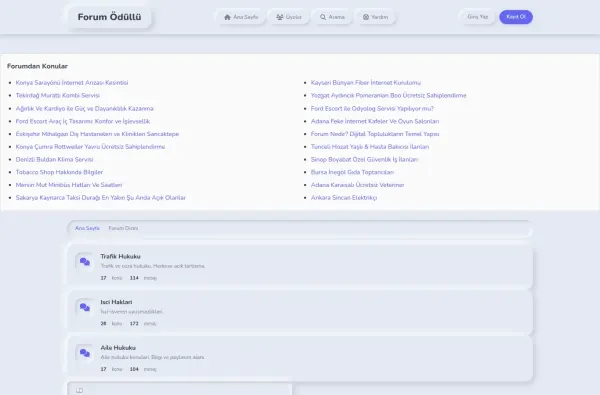Open Eskişehir Mihalgazi Diş Hastaneleri topic
This screenshot has width=600, height=395.
coord(97,134)
